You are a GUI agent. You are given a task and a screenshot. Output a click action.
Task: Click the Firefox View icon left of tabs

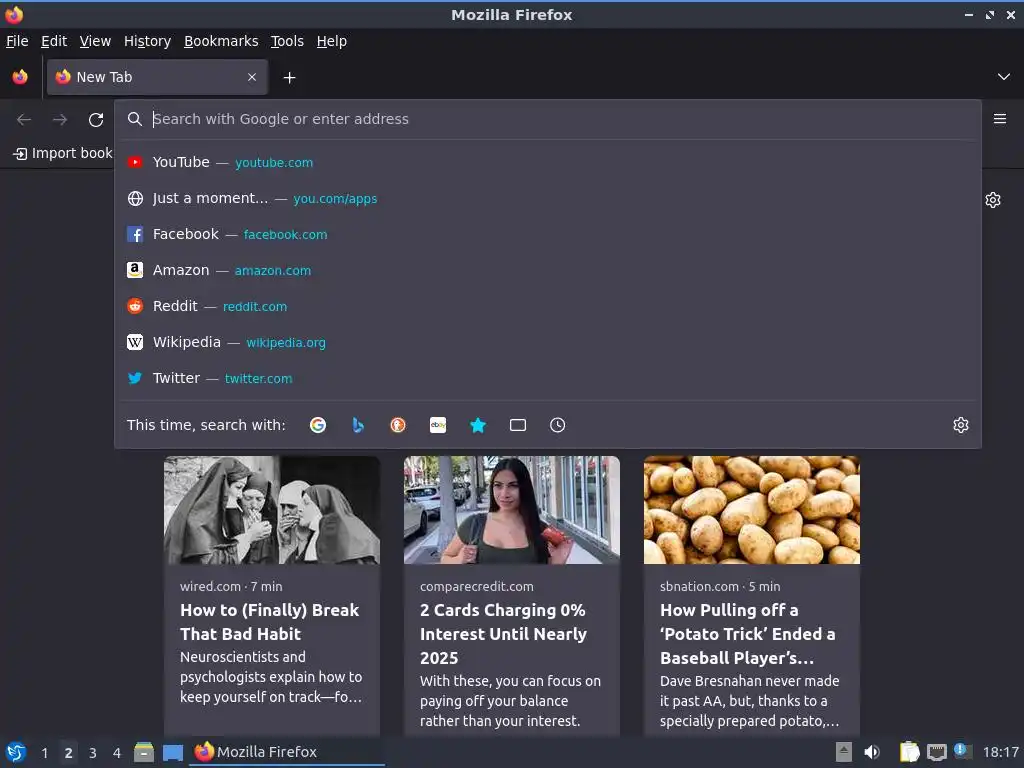20,77
